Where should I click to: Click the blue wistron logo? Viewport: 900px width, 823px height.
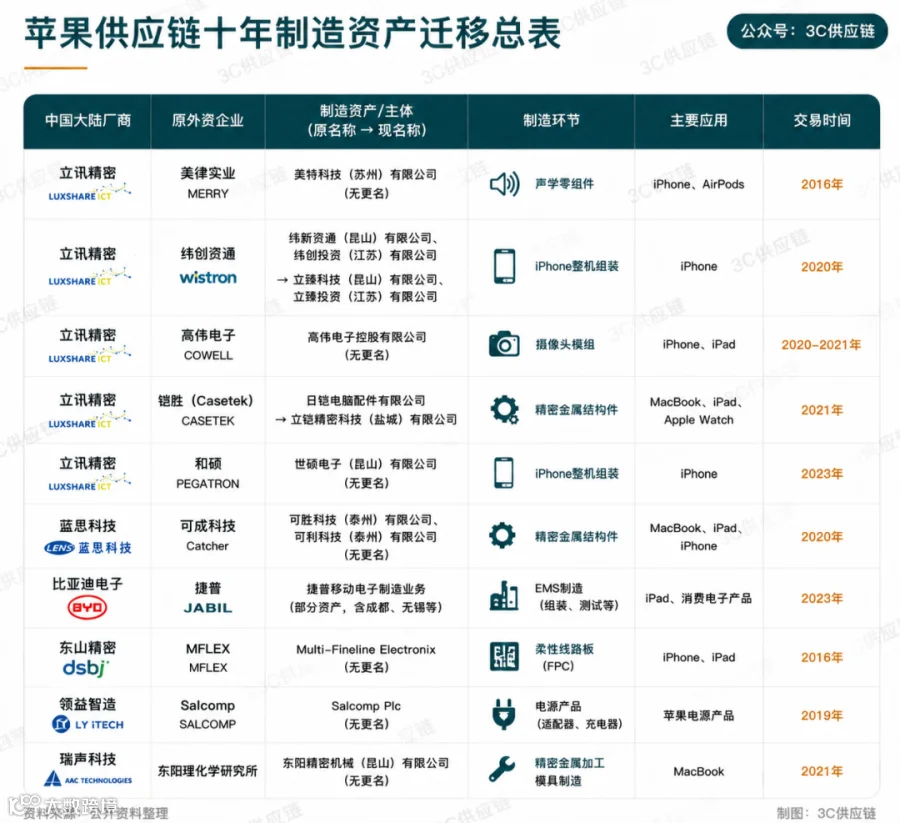[x=208, y=278]
